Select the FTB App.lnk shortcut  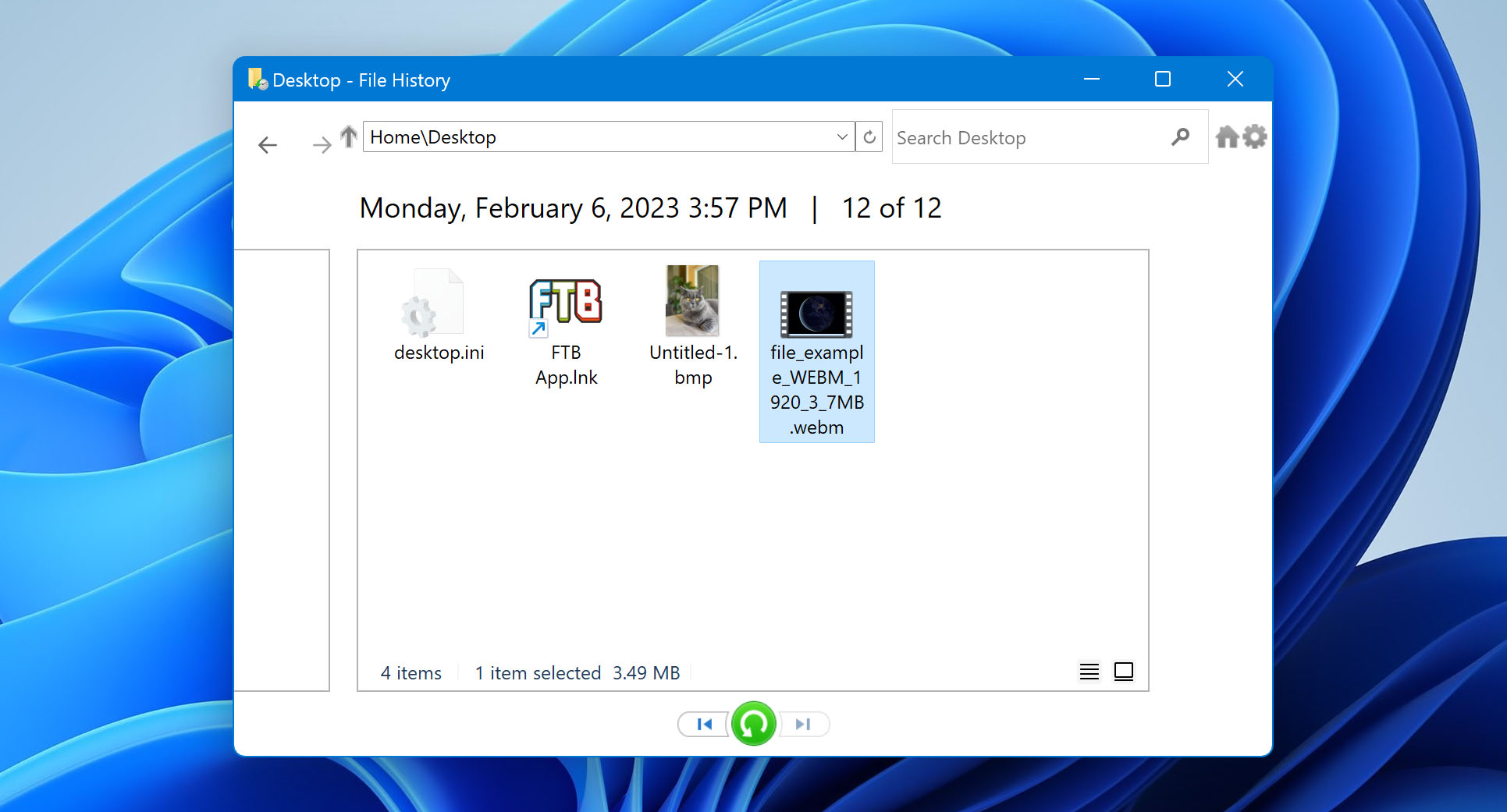566,328
